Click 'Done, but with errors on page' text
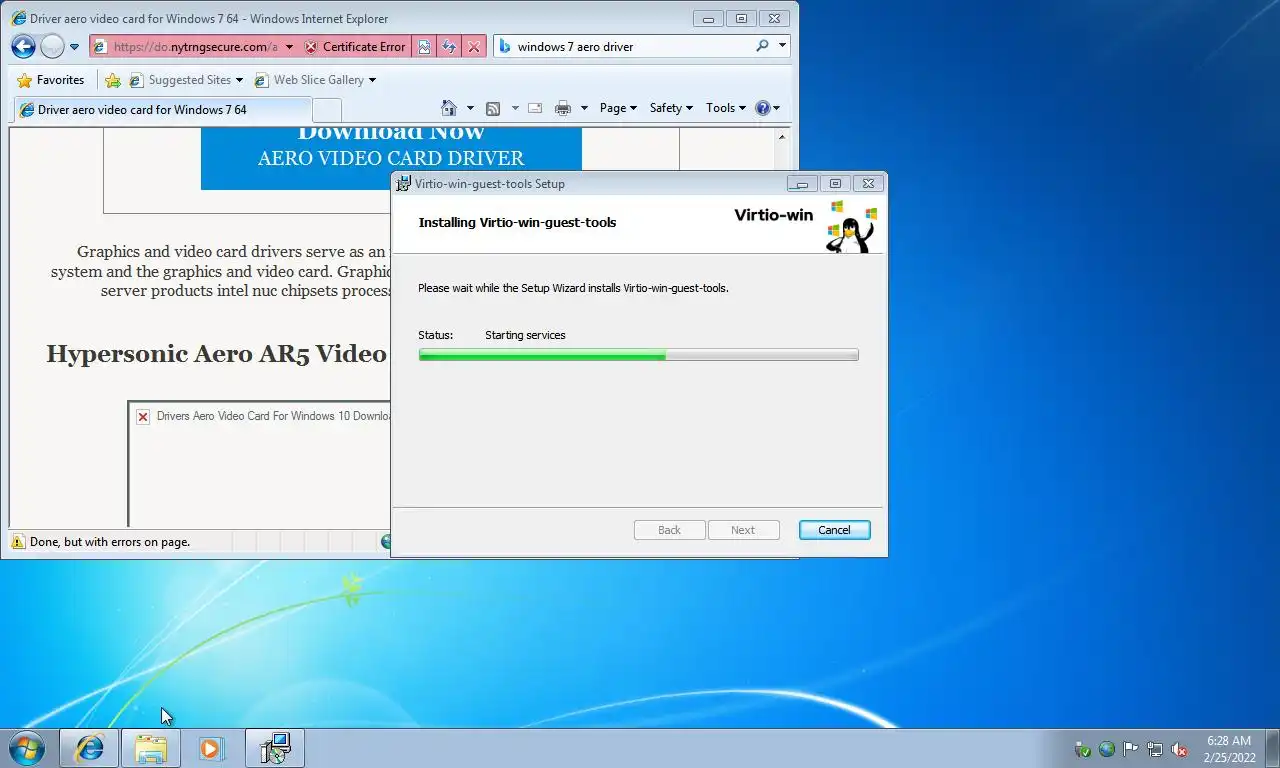This screenshot has width=1280, height=768. [x=110, y=542]
